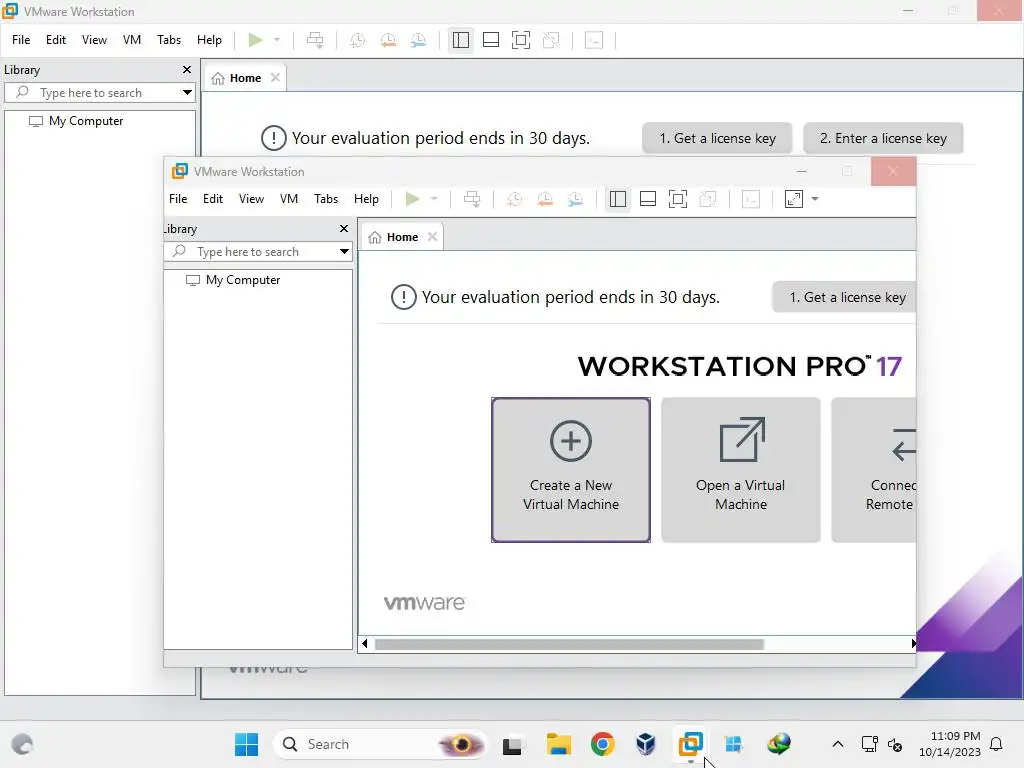Close Home tab in back window

pyautogui.click(x=276, y=78)
